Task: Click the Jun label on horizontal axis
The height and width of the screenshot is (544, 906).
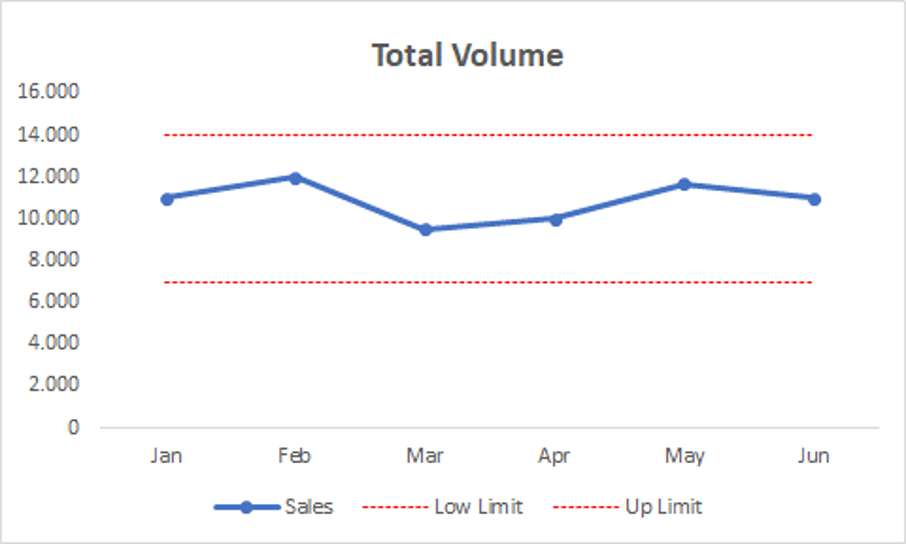Action: click(x=814, y=456)
